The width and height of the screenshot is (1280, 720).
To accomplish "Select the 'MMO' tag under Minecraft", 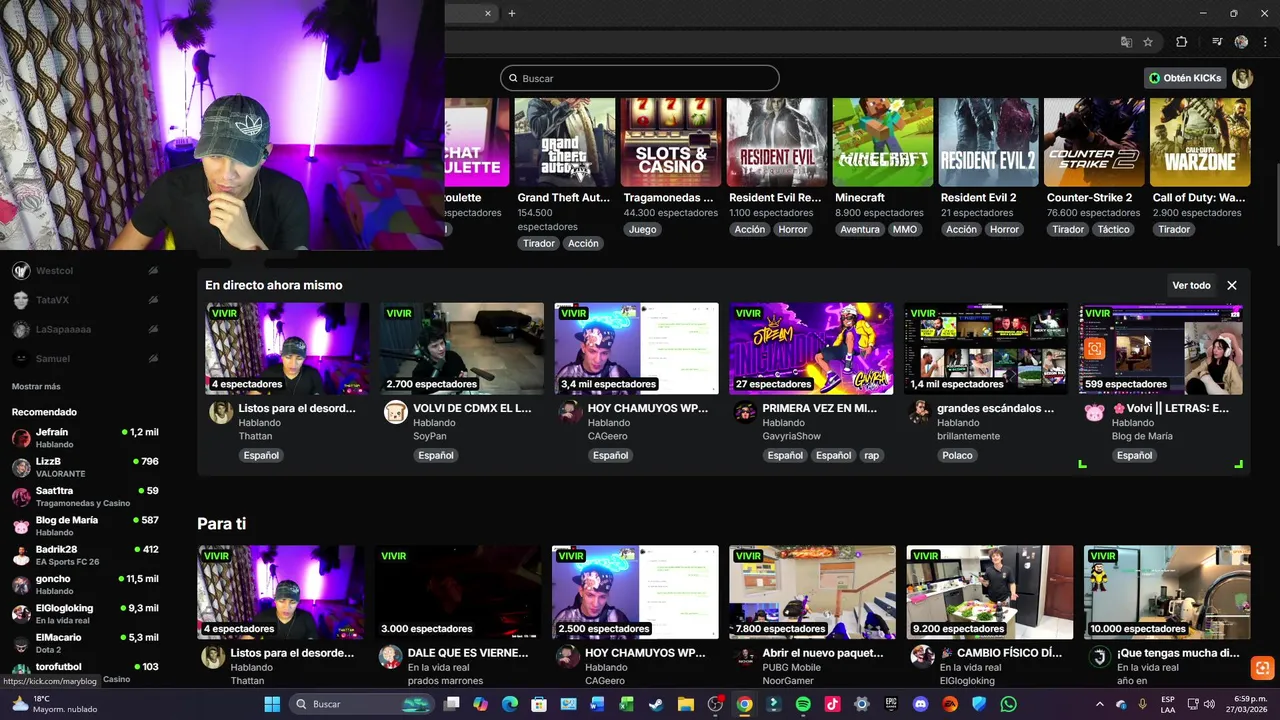I will pos(904,229).
